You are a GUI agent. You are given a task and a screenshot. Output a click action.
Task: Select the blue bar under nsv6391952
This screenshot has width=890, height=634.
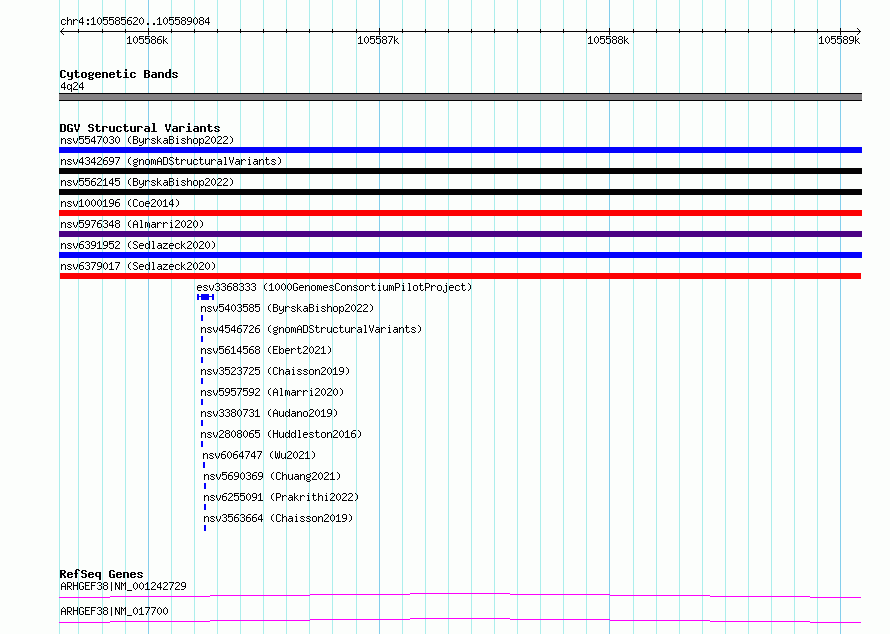pos(460,255)
